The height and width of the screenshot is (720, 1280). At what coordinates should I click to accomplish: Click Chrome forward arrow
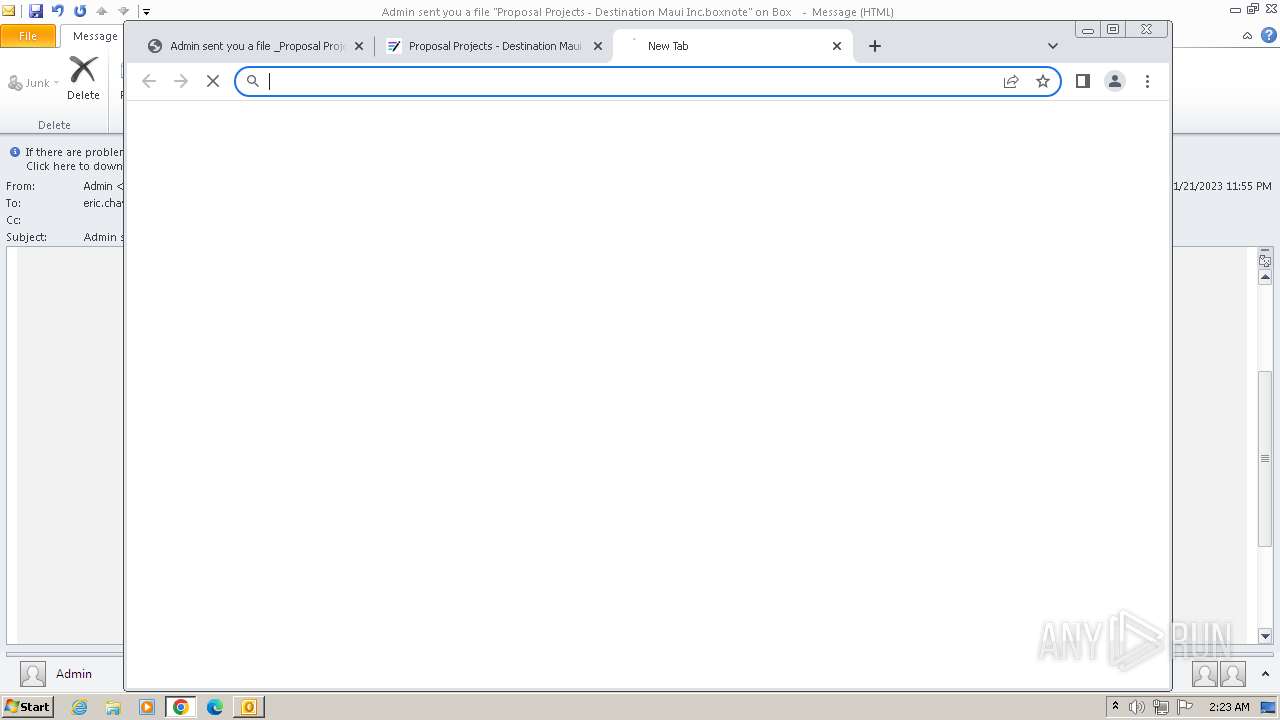pyautogui.click(x=181, y=81)
